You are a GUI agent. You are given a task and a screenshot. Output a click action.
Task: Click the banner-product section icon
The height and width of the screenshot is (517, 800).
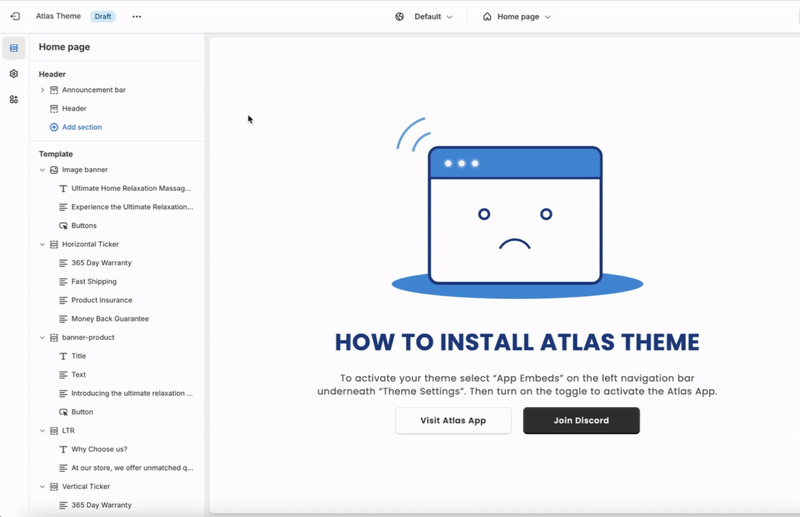click(x=54, y=337)
